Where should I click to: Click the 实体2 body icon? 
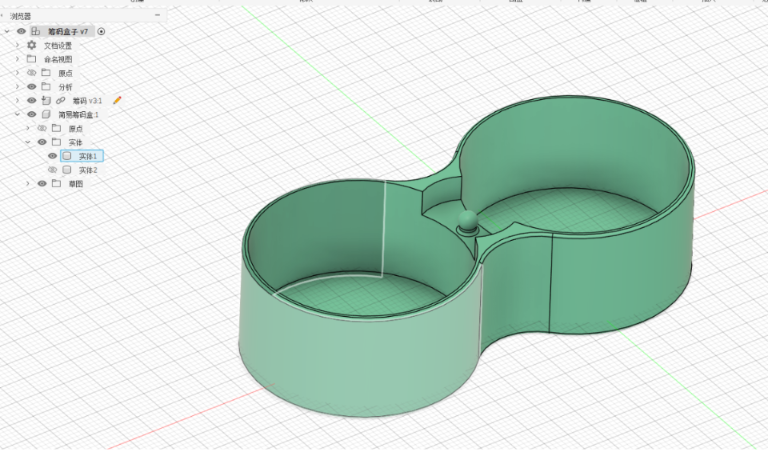tap(67, 169)
